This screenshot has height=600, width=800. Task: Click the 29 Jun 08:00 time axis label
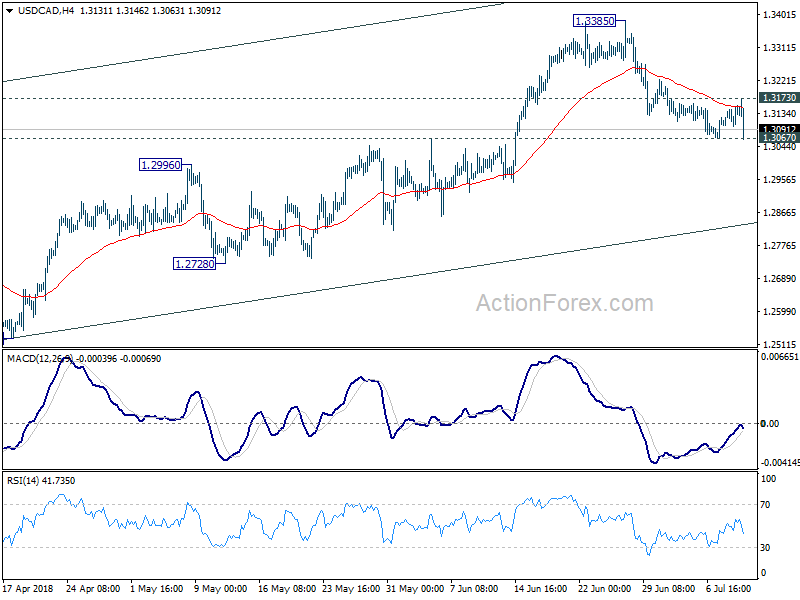click(x=668, y=589)
